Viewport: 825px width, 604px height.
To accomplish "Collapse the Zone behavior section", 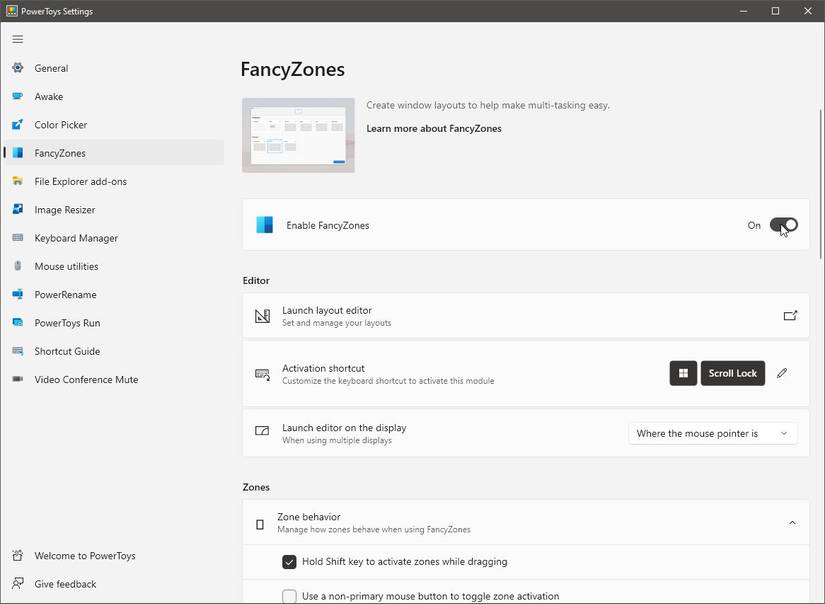I will 792,522.
